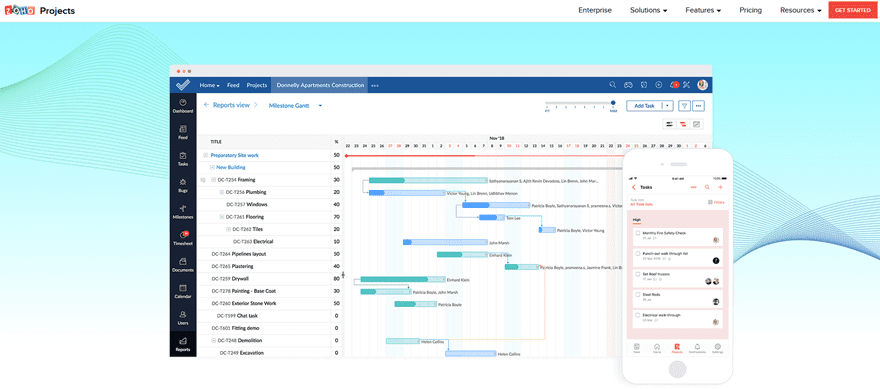Open the user profile avatar
Screen dimensions: 880x389
[703, 85]
